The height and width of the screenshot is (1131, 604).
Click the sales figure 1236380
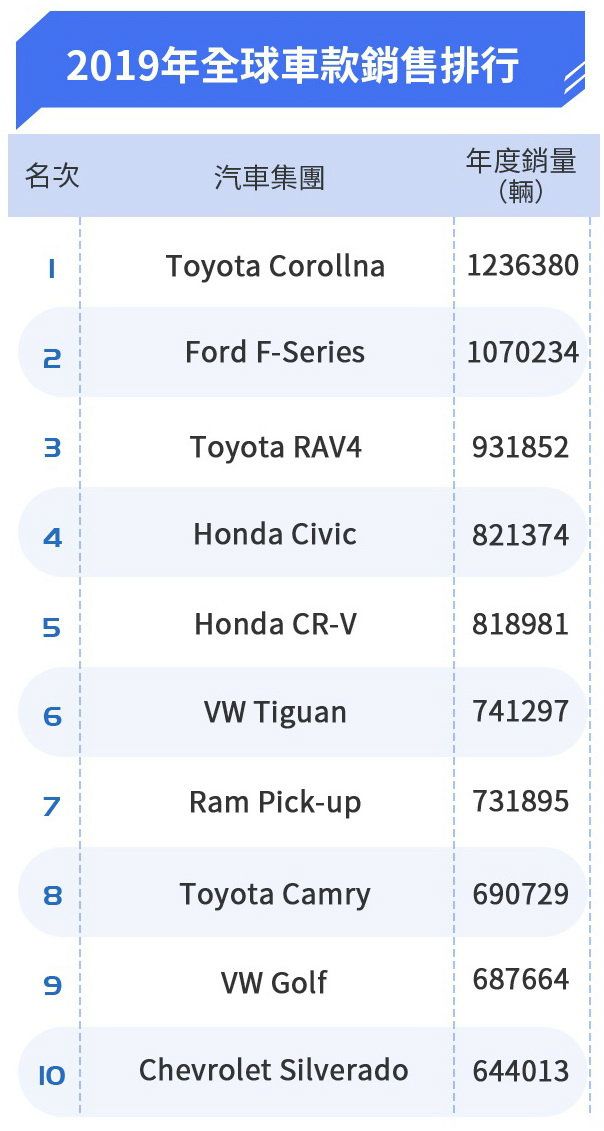[522, 265]
